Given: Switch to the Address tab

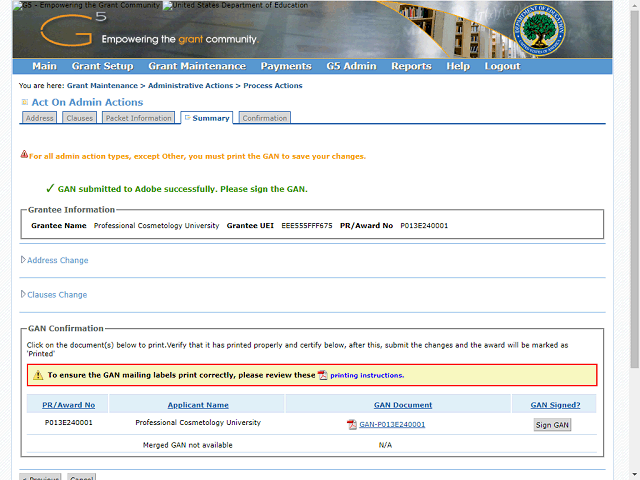Looking at the screenshot, I should tap(39, 118).
